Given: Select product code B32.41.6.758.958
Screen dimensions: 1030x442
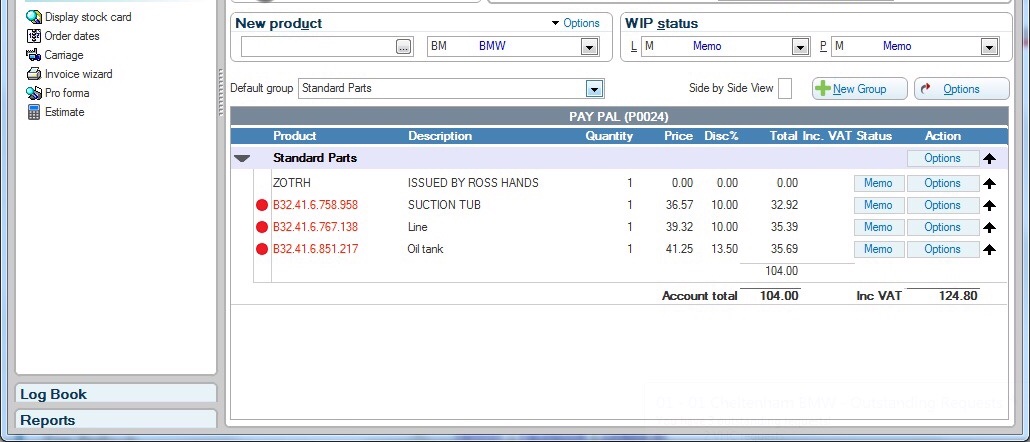Looking at the screenshot, I should point(315,205).
